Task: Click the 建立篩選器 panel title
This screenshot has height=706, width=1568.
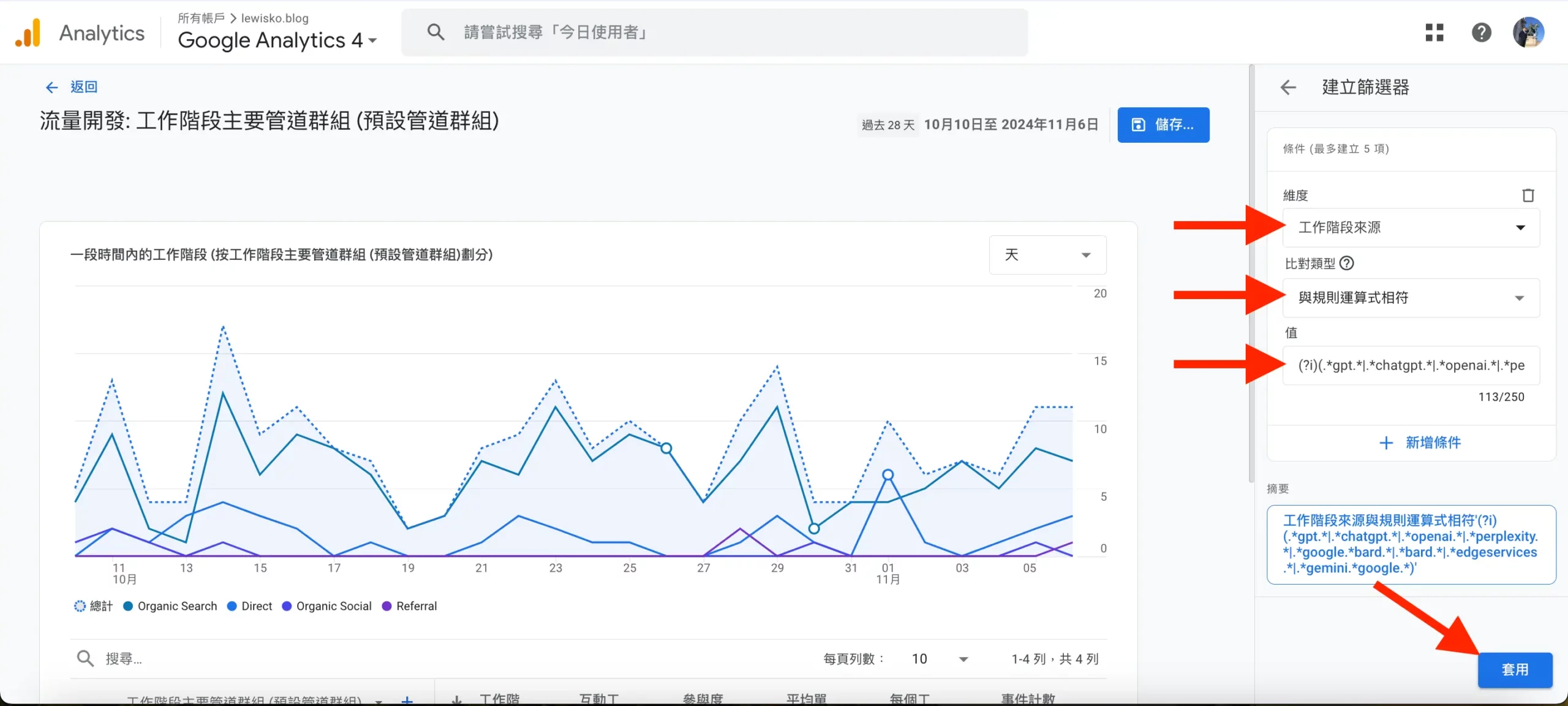Action: tap(1366, 88)
